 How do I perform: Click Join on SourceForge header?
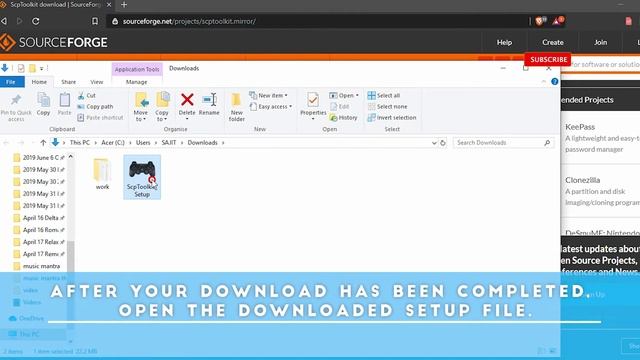click(x=600, y=42)
